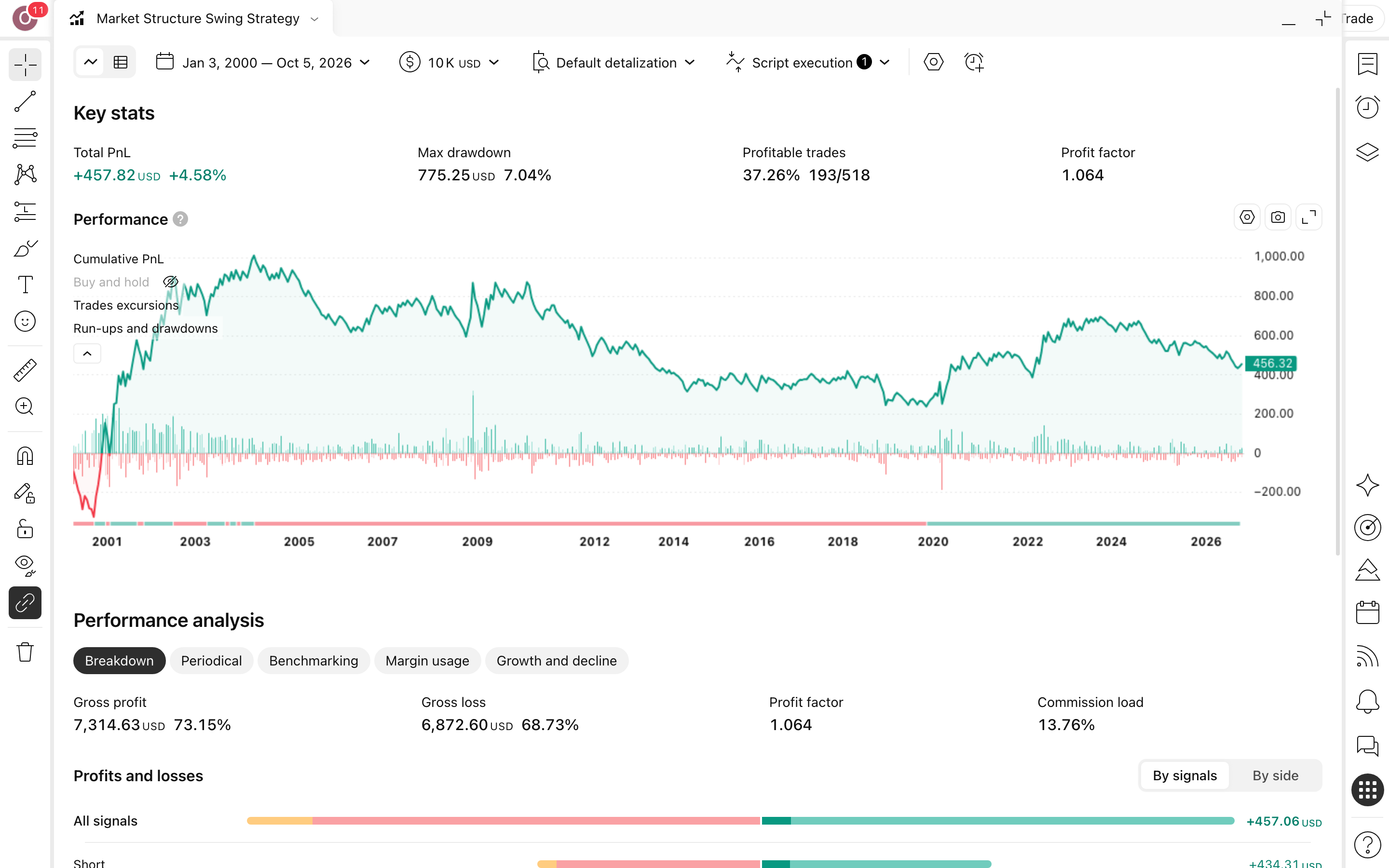Remove drawings with trash icon
Viewport: 1389px width, 868px height.
pyautogui.click(x=25, y=652)
